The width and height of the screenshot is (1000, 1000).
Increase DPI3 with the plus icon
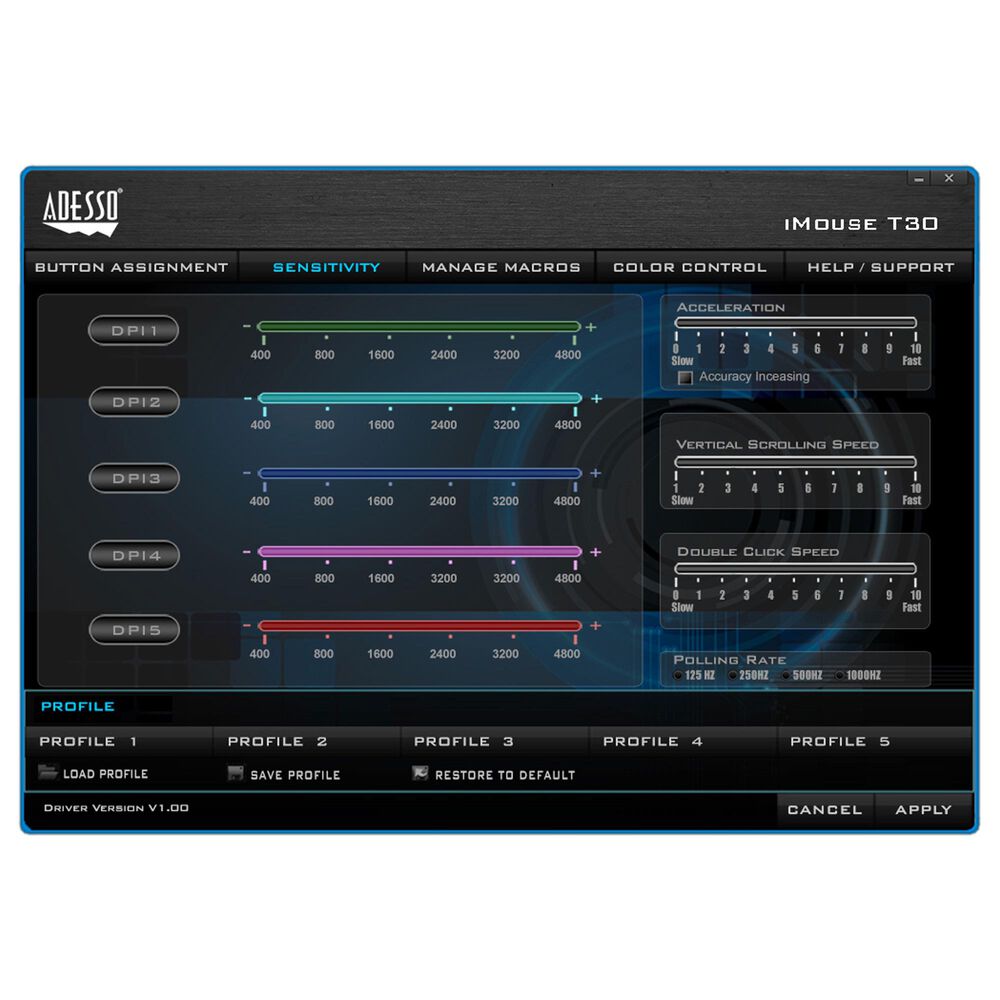coord(596,473)
